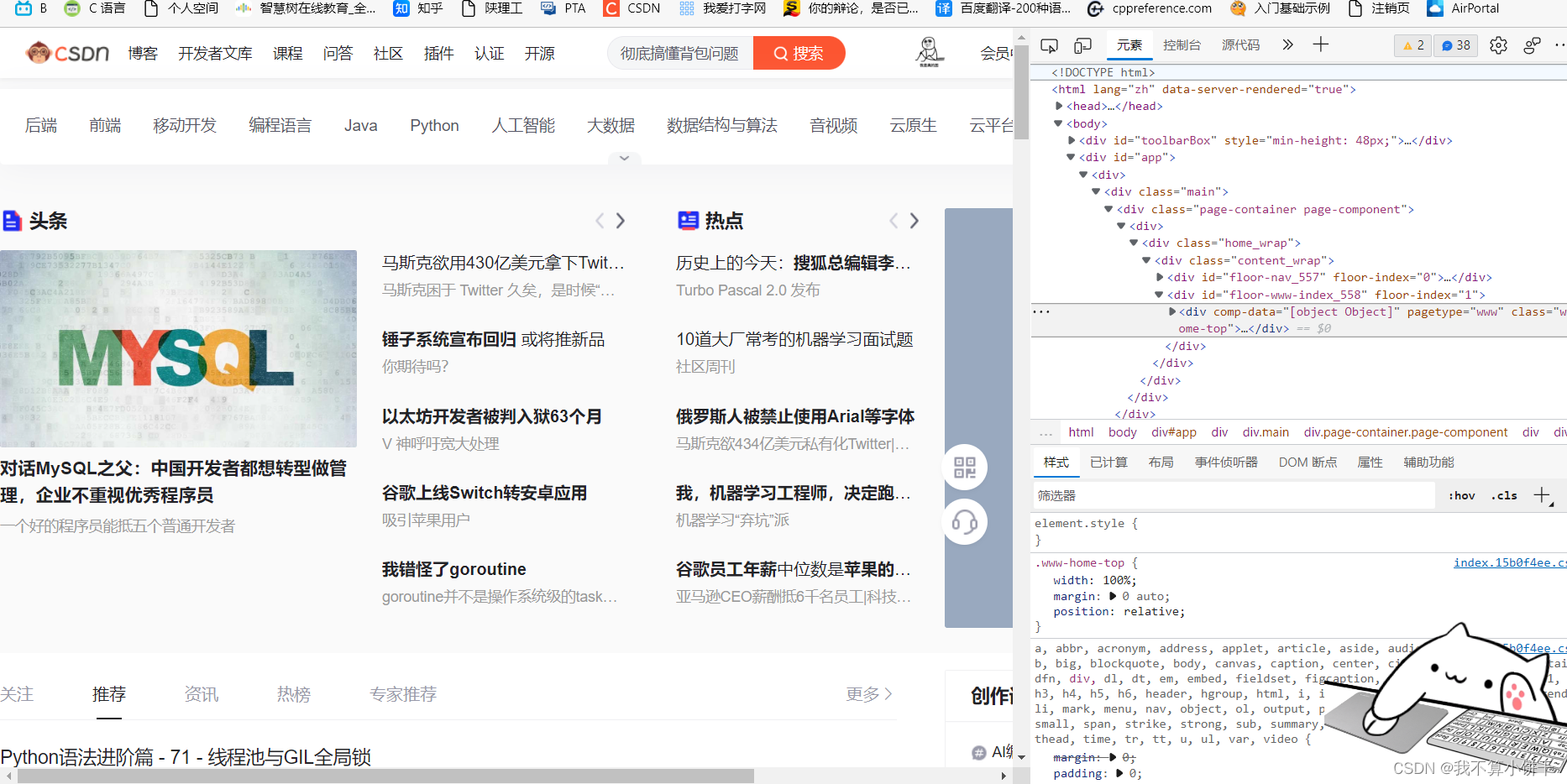The image size is (1567, 784).
Task: Click next arrow in 热点 section
Action: (915, 221)
